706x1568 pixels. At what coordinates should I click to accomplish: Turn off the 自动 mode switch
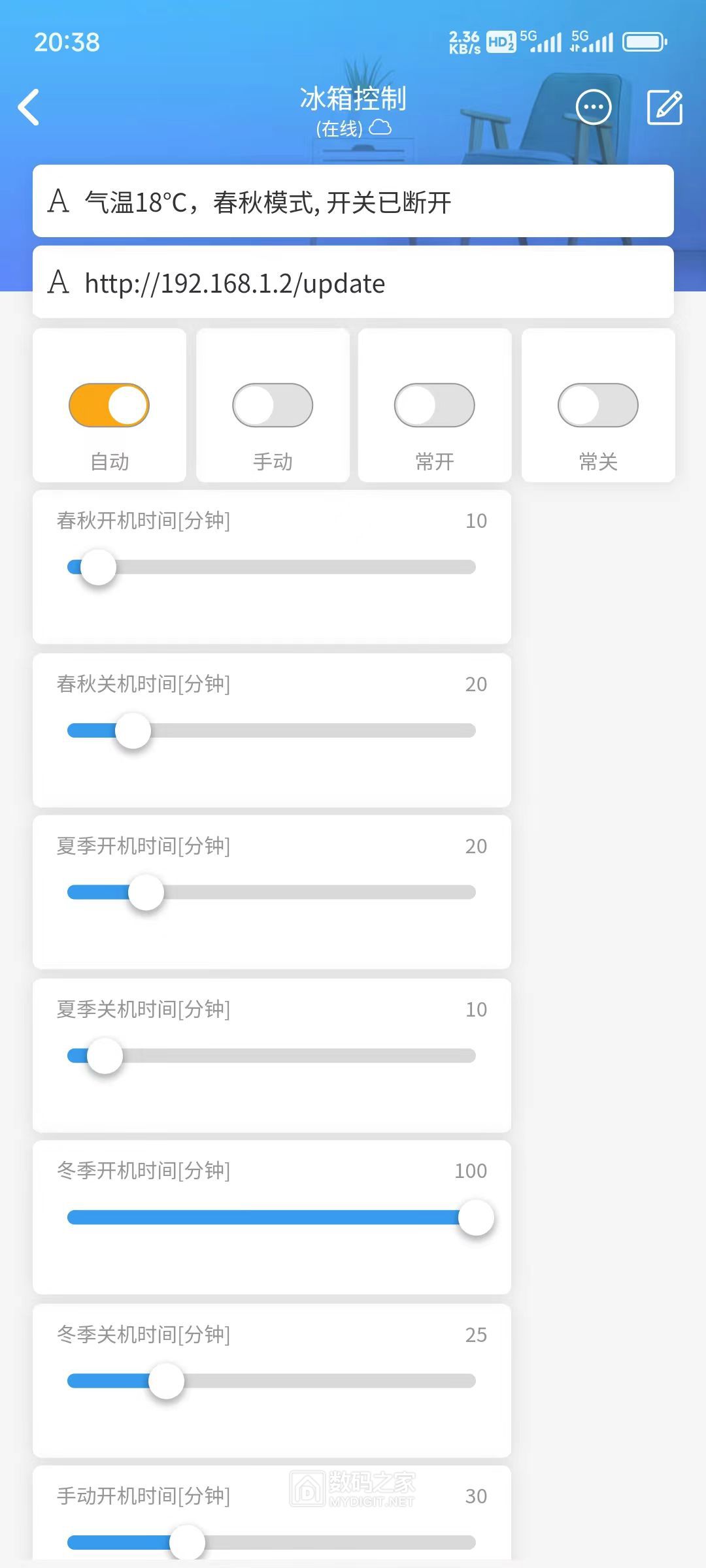coord(109,405)
